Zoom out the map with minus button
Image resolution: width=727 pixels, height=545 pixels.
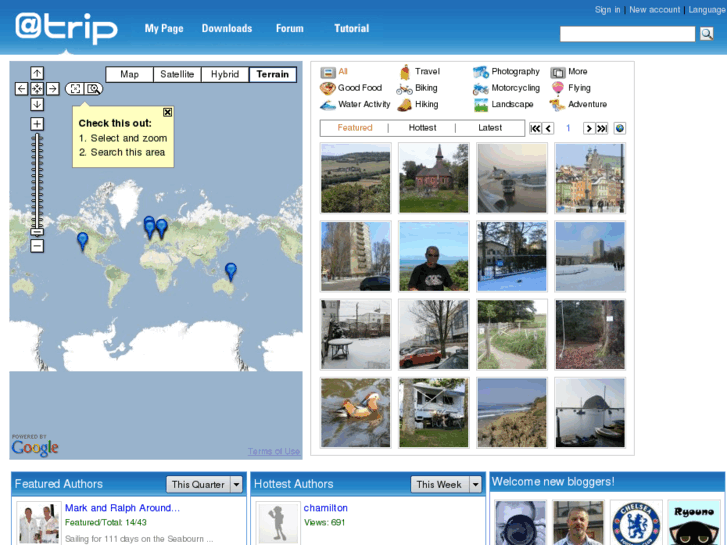(37, 246)
